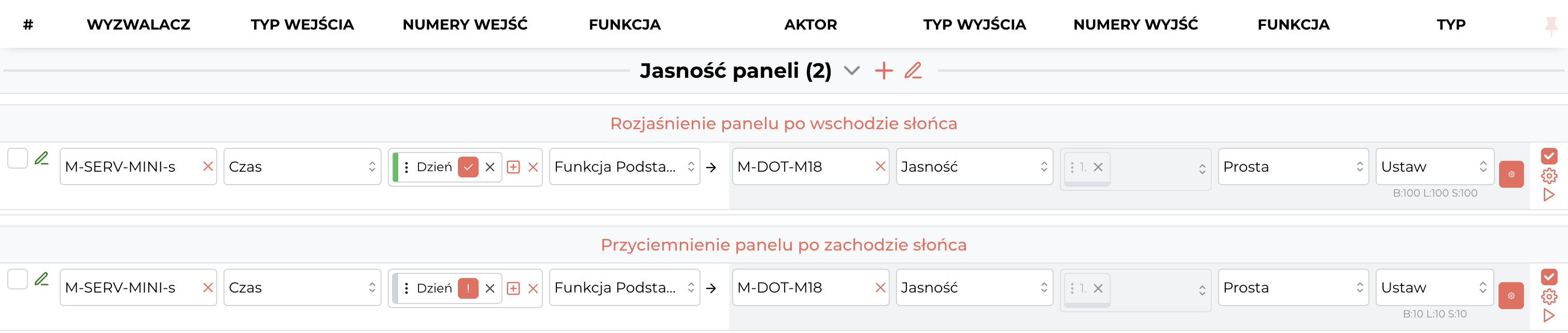Click WYZWALACZ column header
Image resolution: width=1568 pixels, height=333 pixels.
tap(139, 25)
